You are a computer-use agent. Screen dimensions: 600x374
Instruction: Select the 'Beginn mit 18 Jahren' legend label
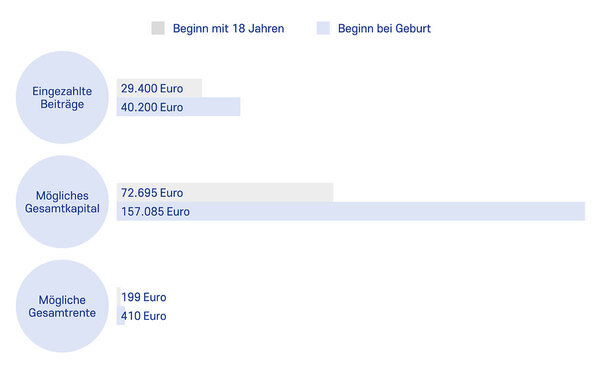coord(228,29)
